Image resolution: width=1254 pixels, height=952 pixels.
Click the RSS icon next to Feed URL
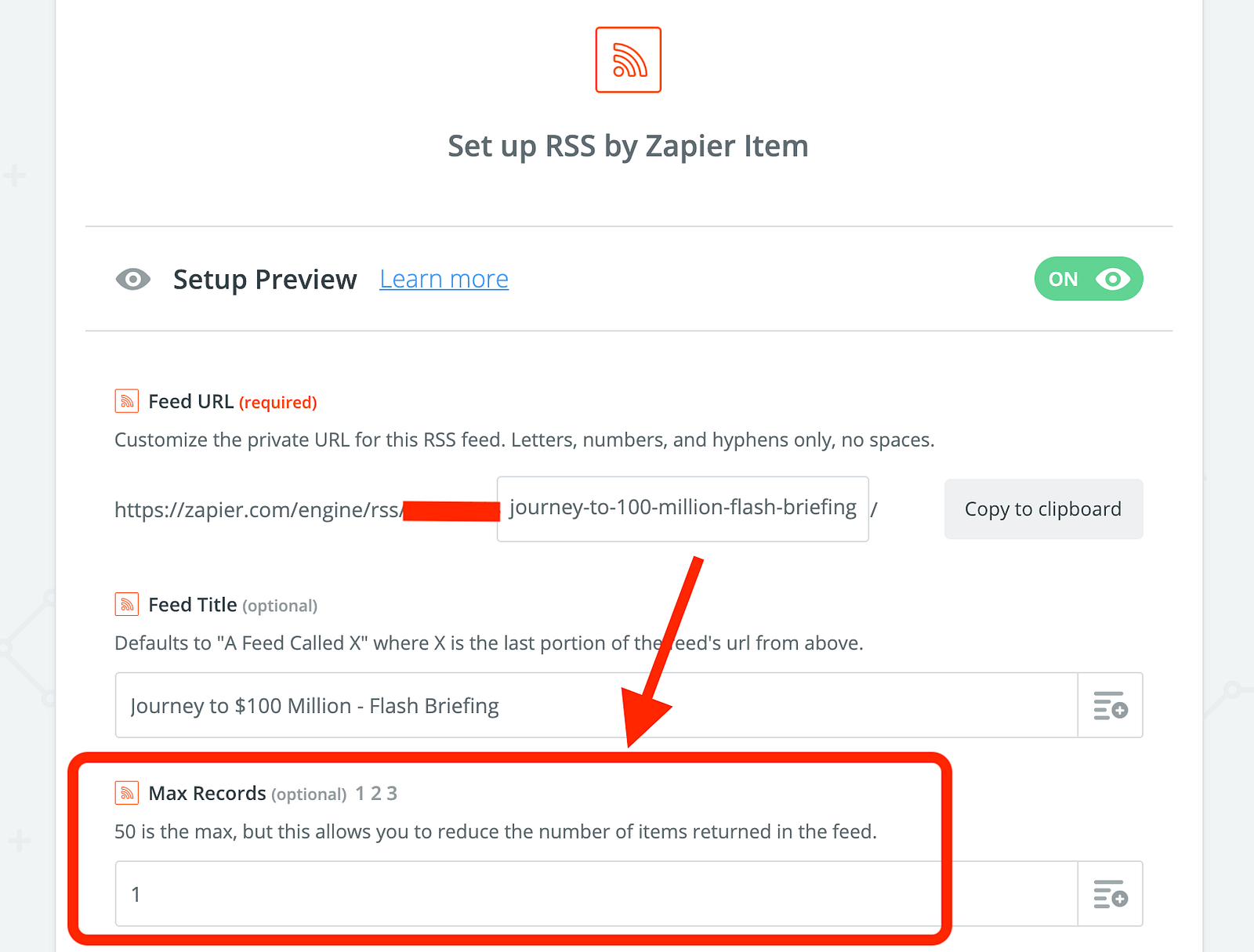(127, 401)
